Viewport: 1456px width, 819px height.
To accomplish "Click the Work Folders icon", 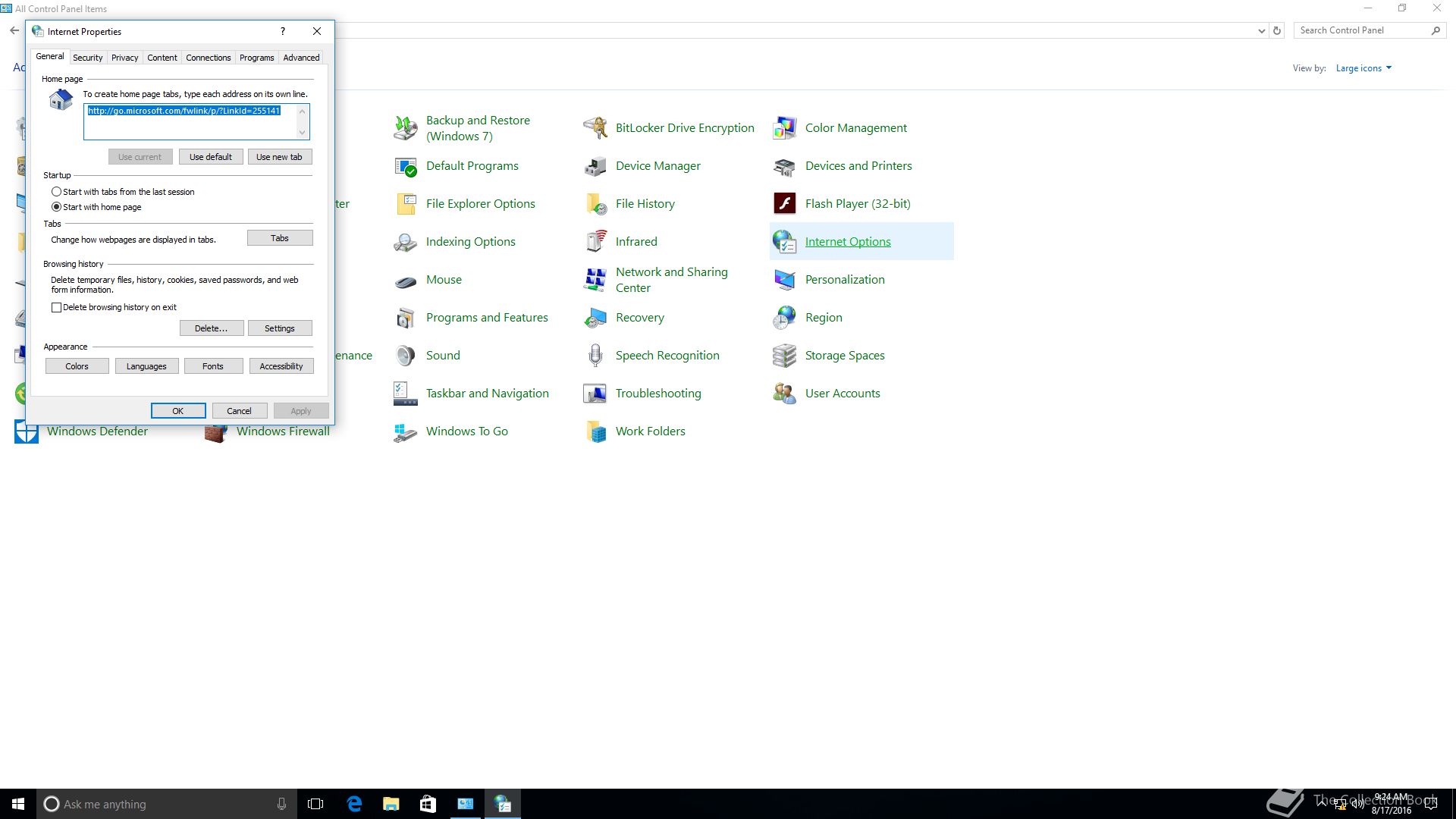I will pos(595,431).
